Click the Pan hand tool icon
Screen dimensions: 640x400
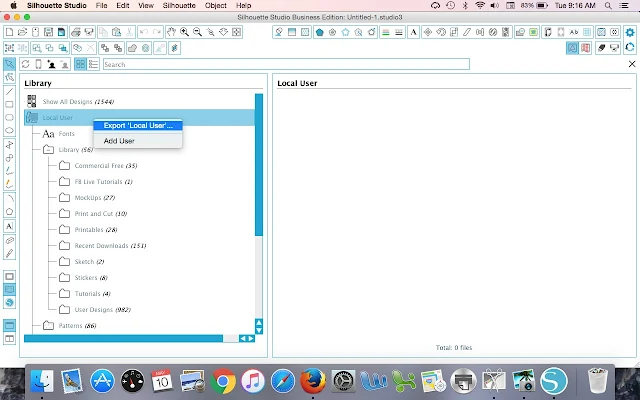(x=171, y=32)
